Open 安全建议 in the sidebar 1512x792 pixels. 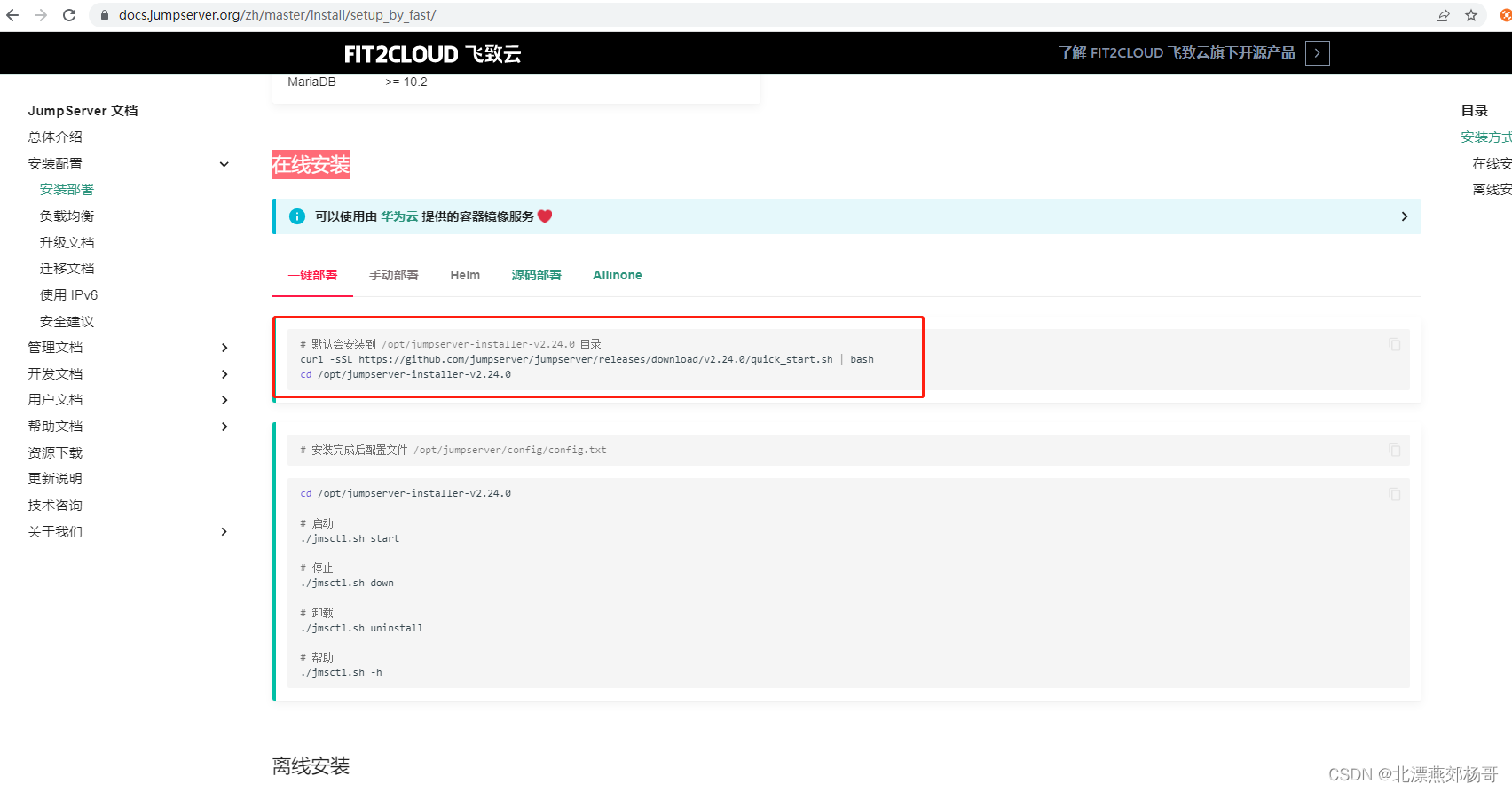point(67,322)
